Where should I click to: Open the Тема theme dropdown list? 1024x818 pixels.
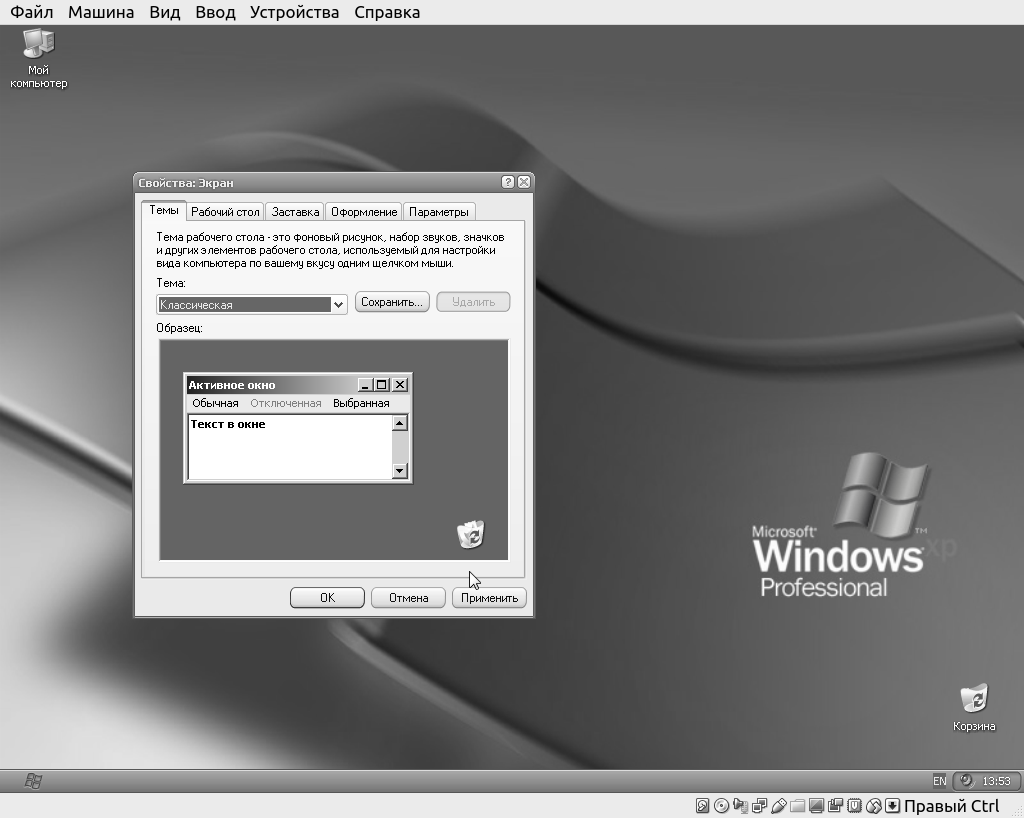(338, 305)
